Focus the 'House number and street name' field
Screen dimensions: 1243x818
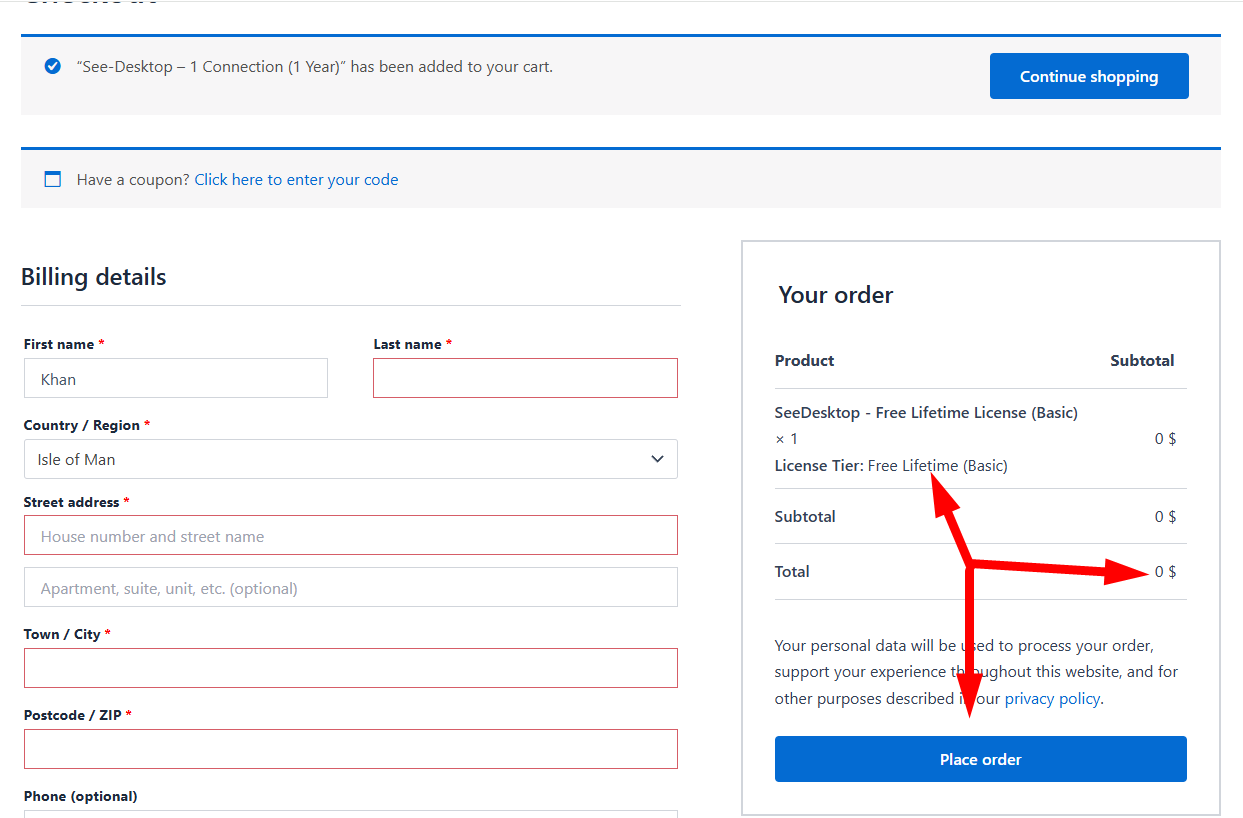[351, 535]
